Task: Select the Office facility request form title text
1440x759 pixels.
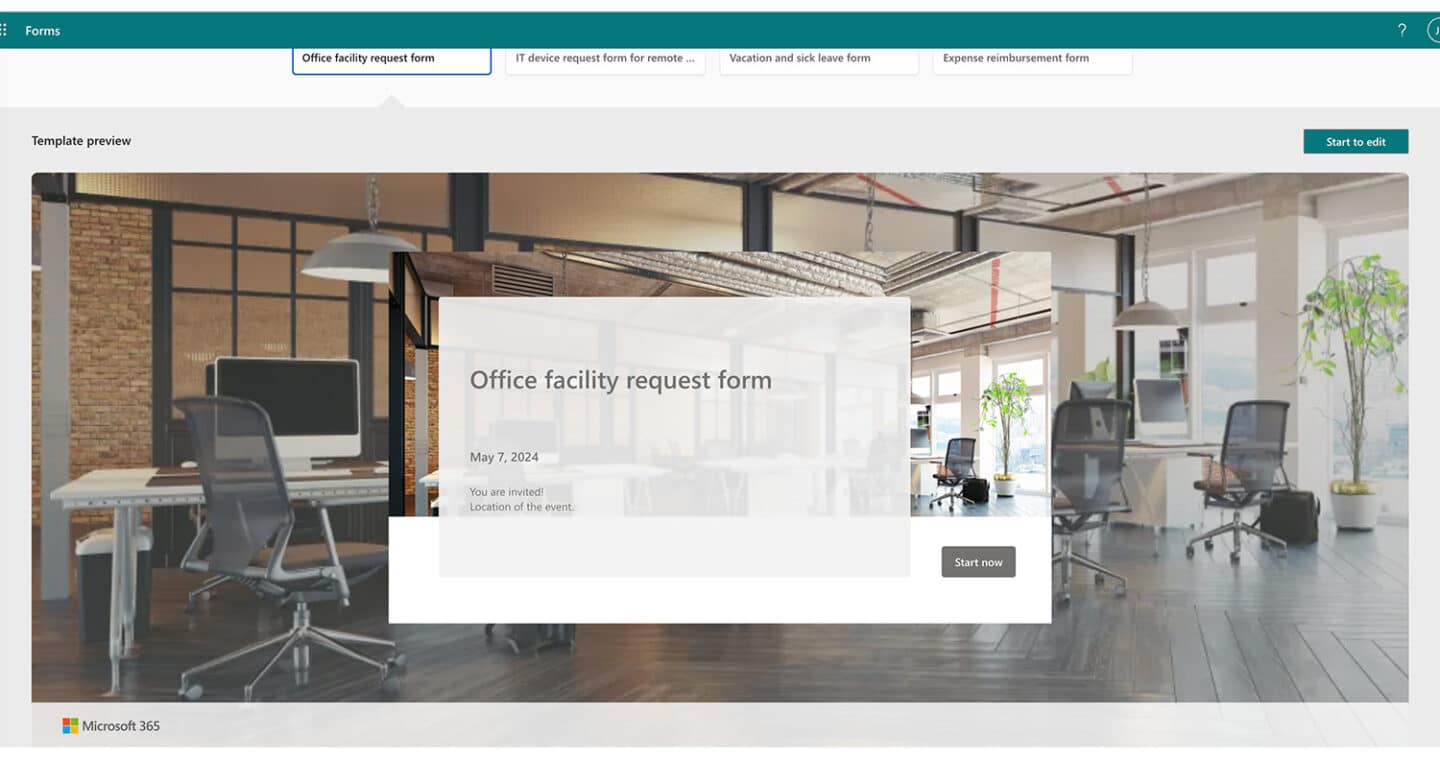Action: (x=621, y=380)
